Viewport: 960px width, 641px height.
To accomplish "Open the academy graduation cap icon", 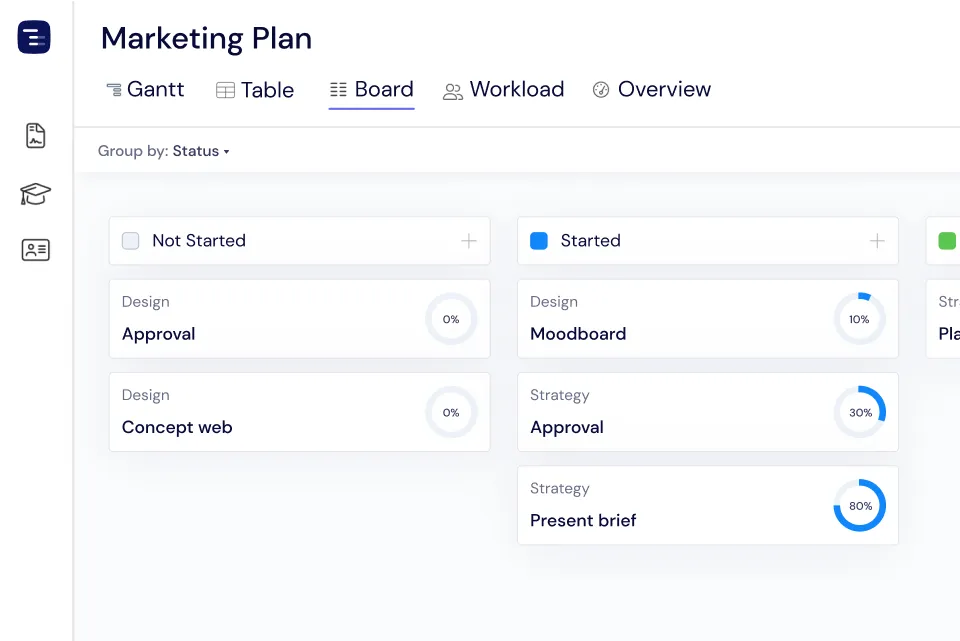I will tap(34, 194).
